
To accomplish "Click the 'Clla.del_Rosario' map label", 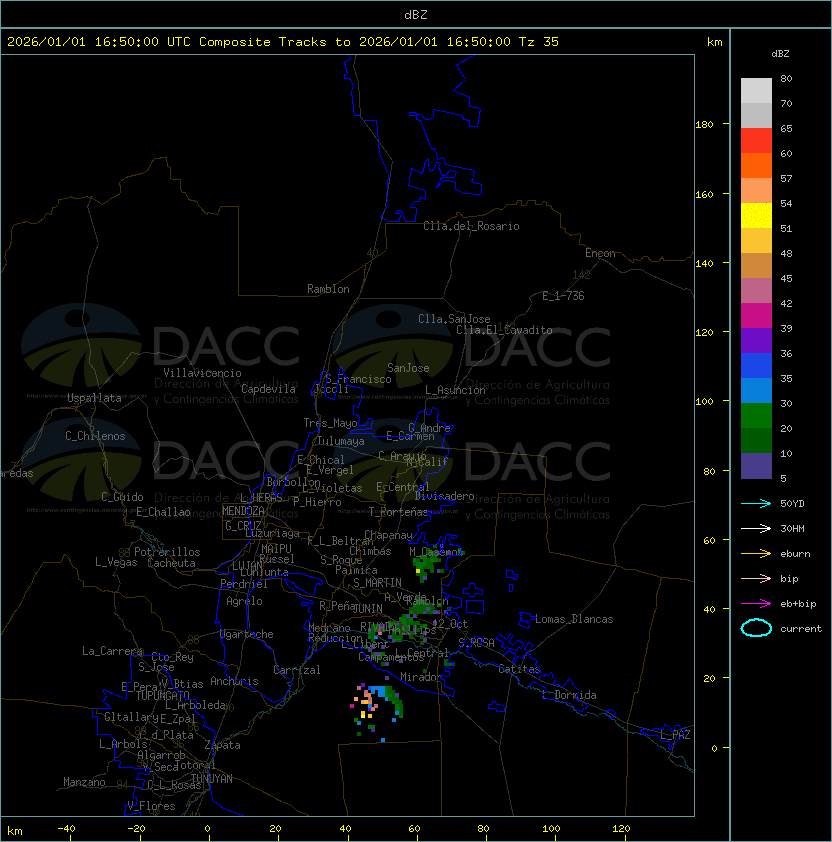I will click(471, 226).
